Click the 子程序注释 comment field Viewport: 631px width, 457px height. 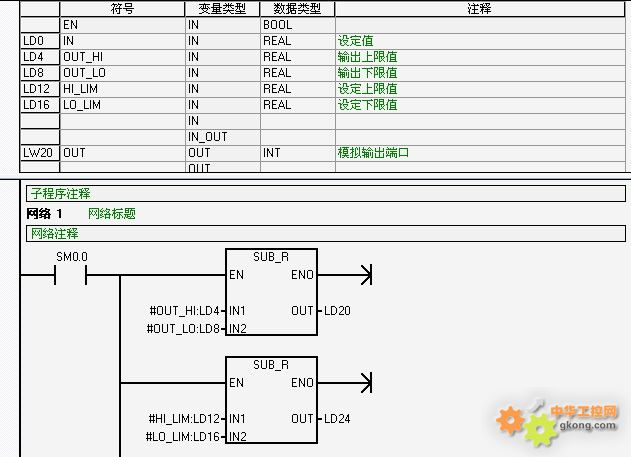point(326,194)
